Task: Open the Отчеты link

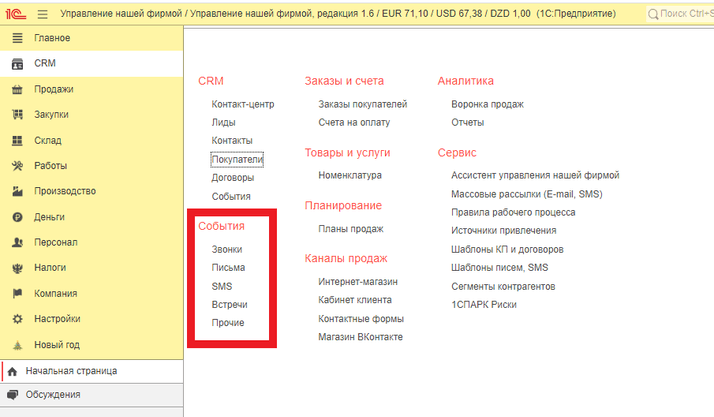Action: click(x=467, y=122)
